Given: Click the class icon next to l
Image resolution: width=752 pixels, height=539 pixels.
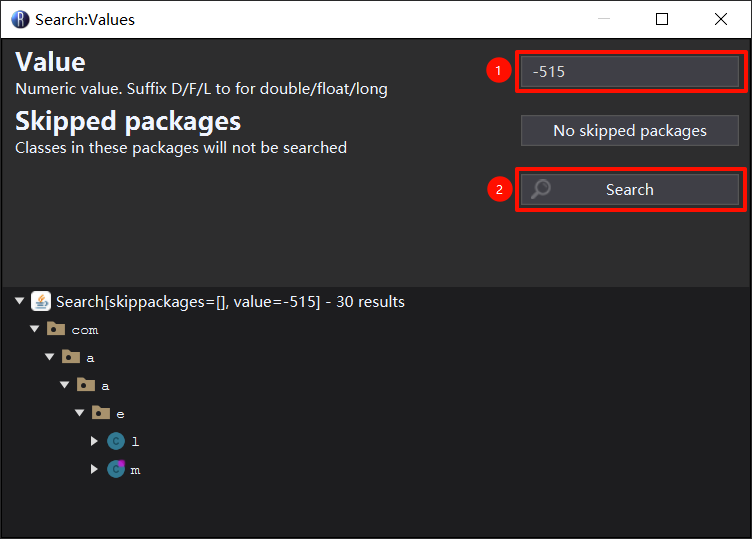Looking at the screenshot, I should click(x=116, y=441).
